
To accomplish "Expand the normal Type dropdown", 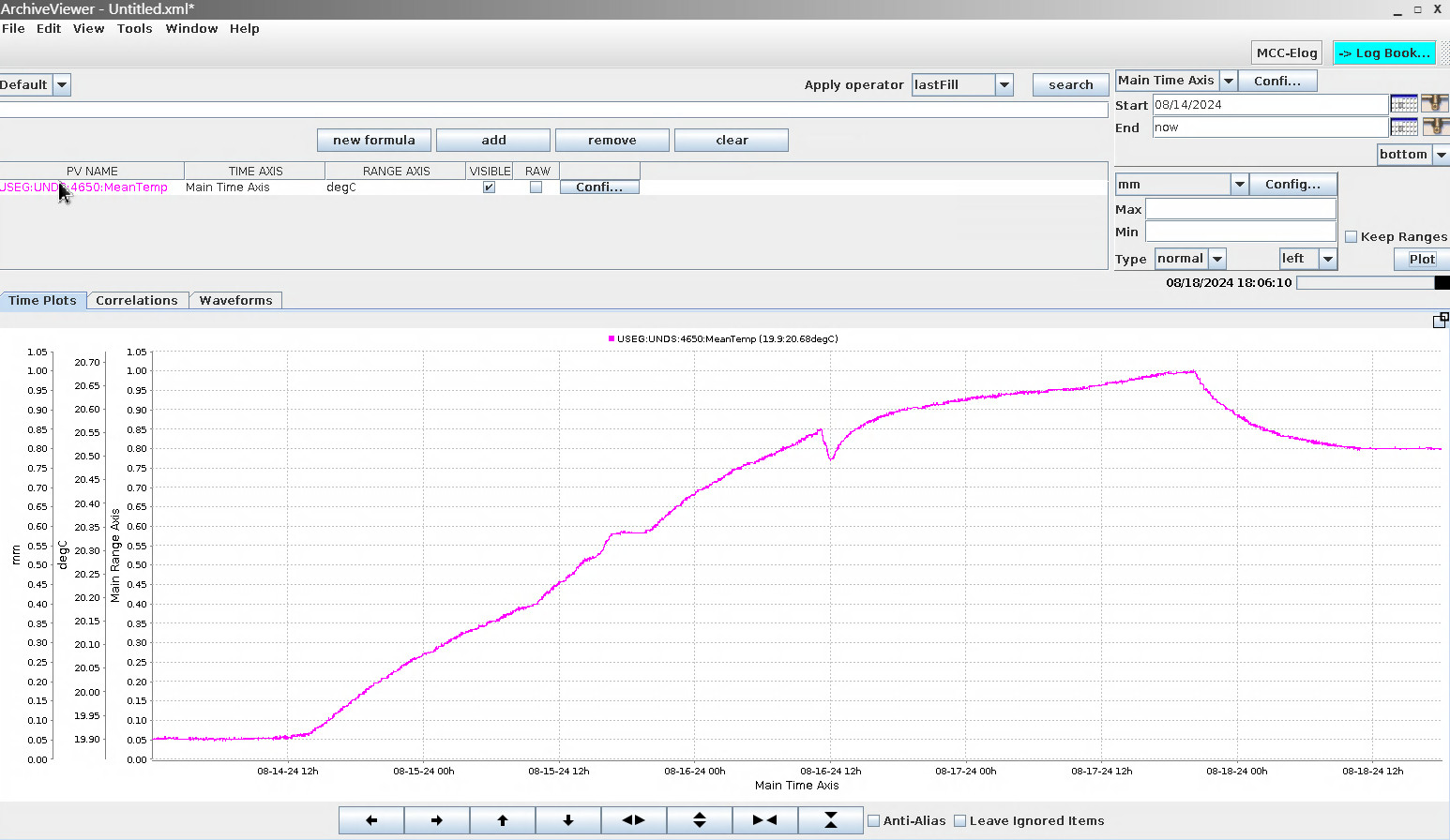I will click(x=1217, y=259).
